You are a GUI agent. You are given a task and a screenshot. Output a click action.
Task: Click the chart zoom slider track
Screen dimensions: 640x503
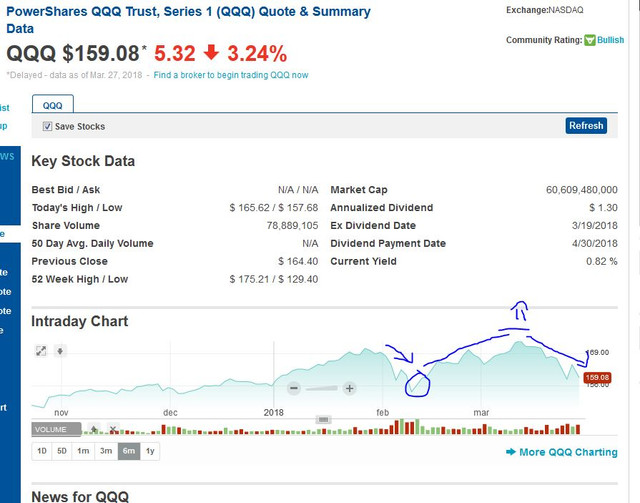pyautogui.click(x=321, y=388)
